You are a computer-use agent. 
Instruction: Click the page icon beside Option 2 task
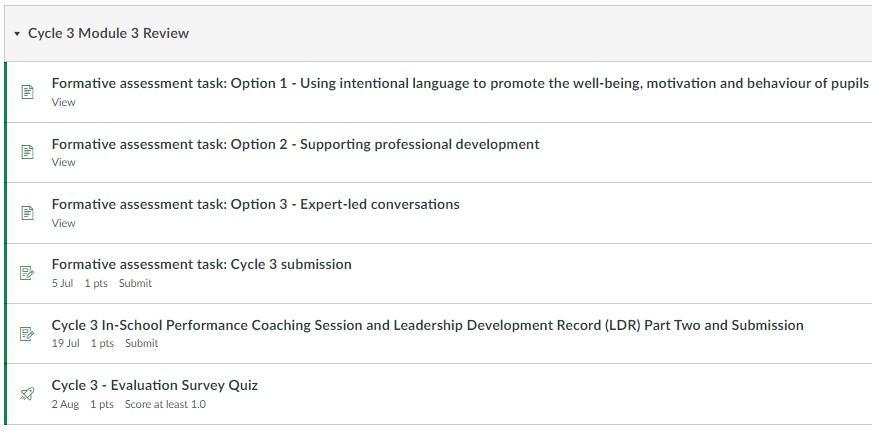(x=27, y=152)
